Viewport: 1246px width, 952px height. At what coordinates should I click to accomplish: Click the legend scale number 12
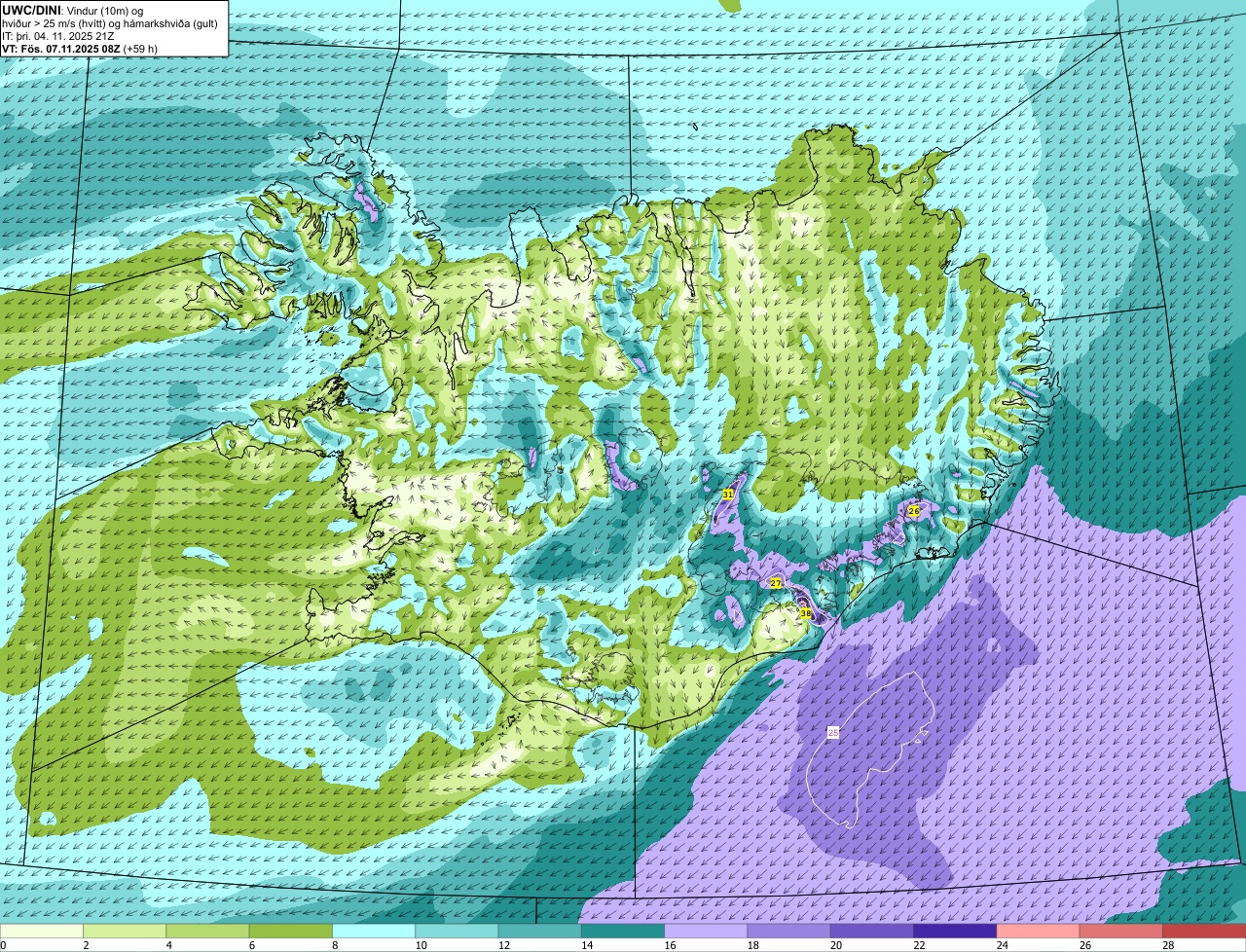coord(503,945)
